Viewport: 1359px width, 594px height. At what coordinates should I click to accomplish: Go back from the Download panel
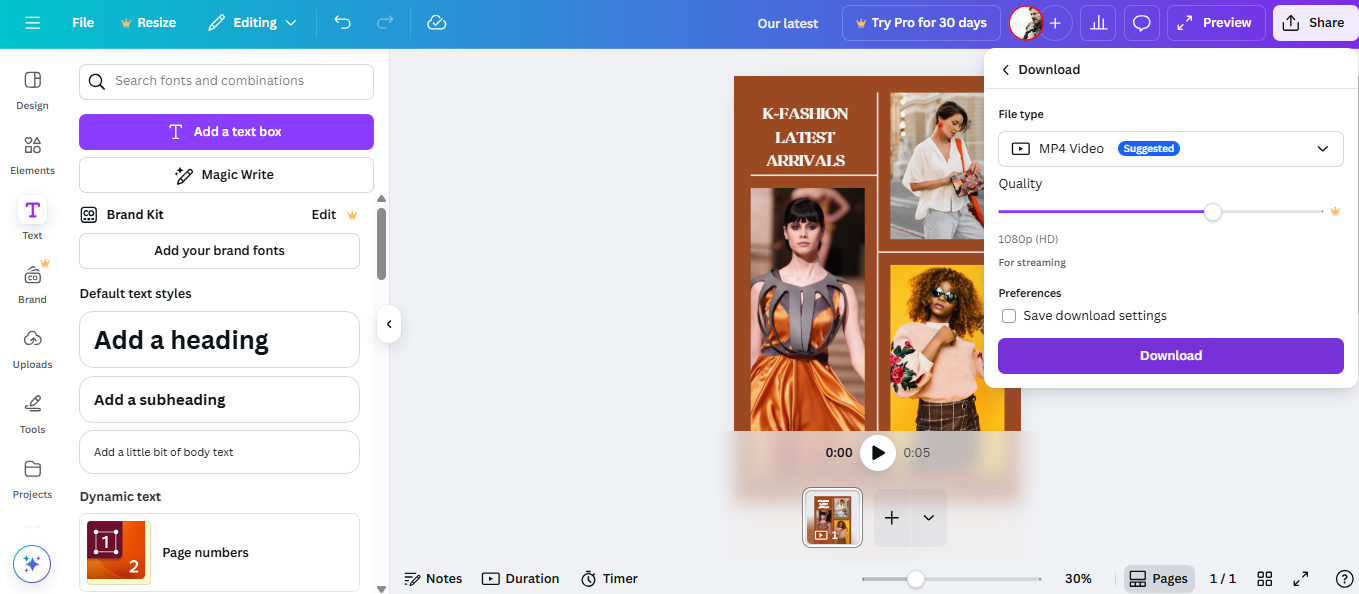click(1005, 70)
